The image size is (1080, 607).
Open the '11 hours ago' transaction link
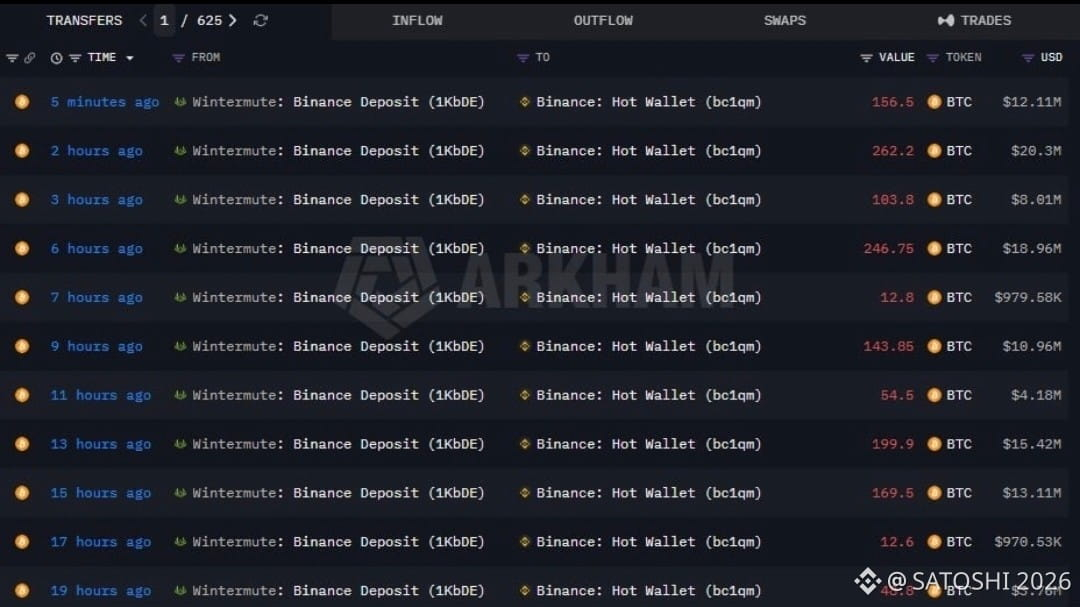tap(101, 395)
